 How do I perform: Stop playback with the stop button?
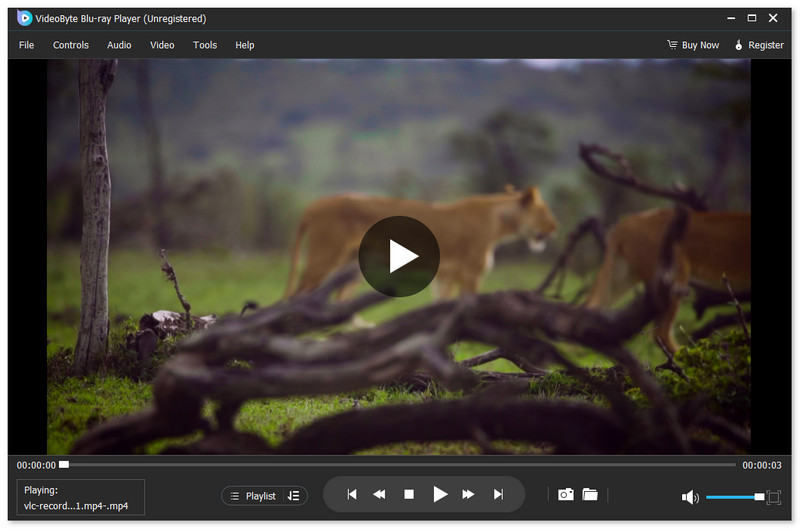pyautogui.click(x=409, y=494)
